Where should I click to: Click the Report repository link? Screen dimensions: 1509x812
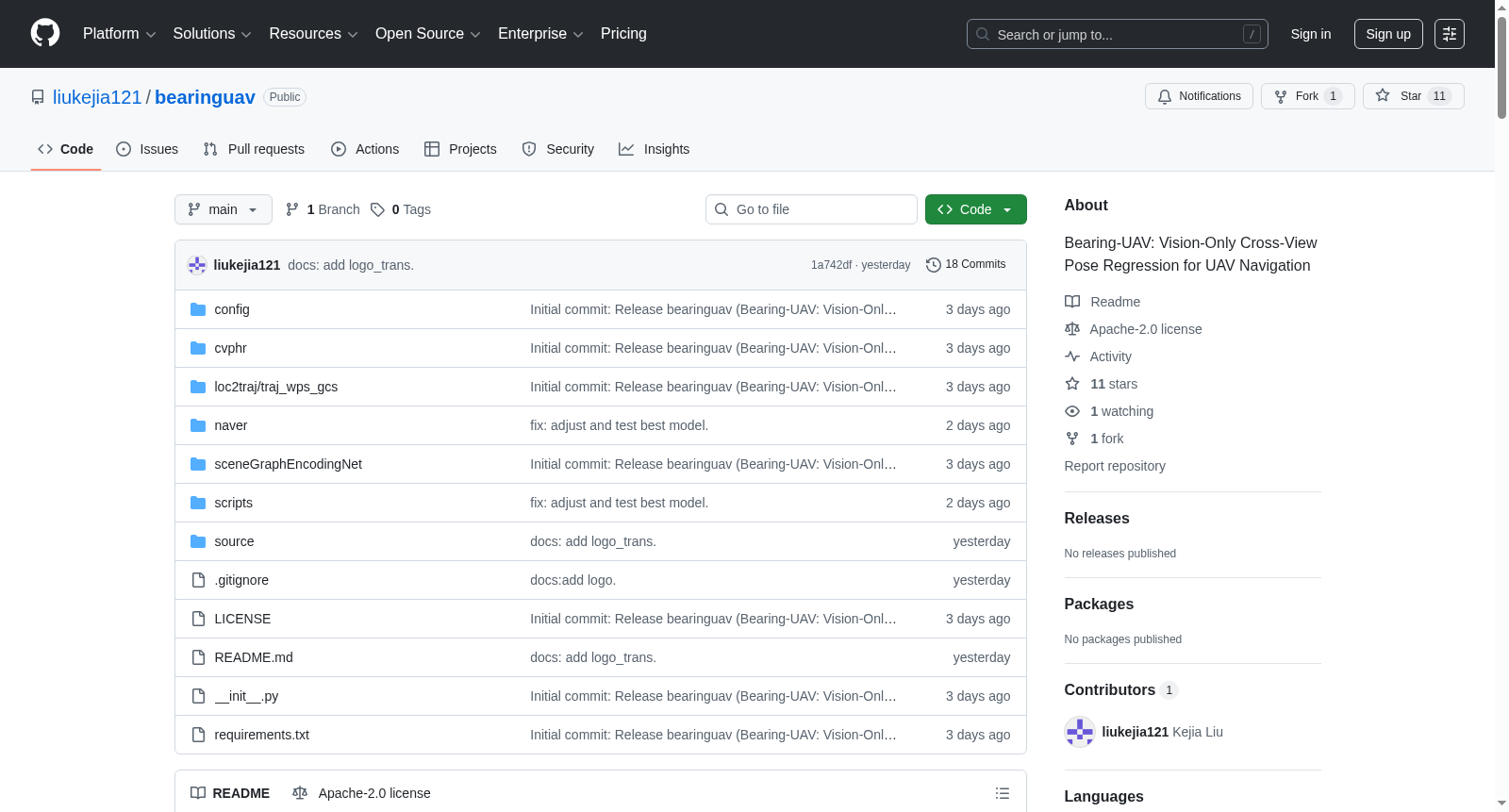click(x=1115, y=466)
